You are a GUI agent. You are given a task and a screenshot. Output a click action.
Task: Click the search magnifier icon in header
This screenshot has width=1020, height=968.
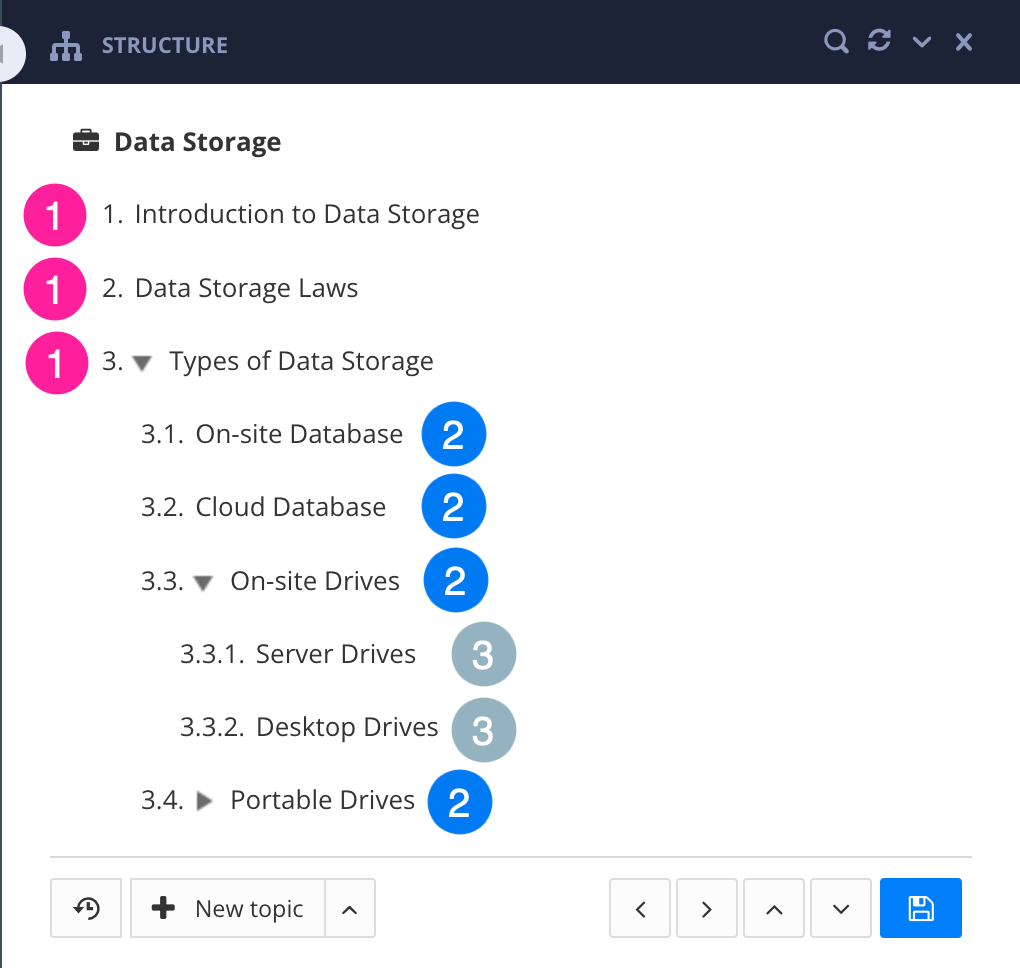tap(835, 42)
